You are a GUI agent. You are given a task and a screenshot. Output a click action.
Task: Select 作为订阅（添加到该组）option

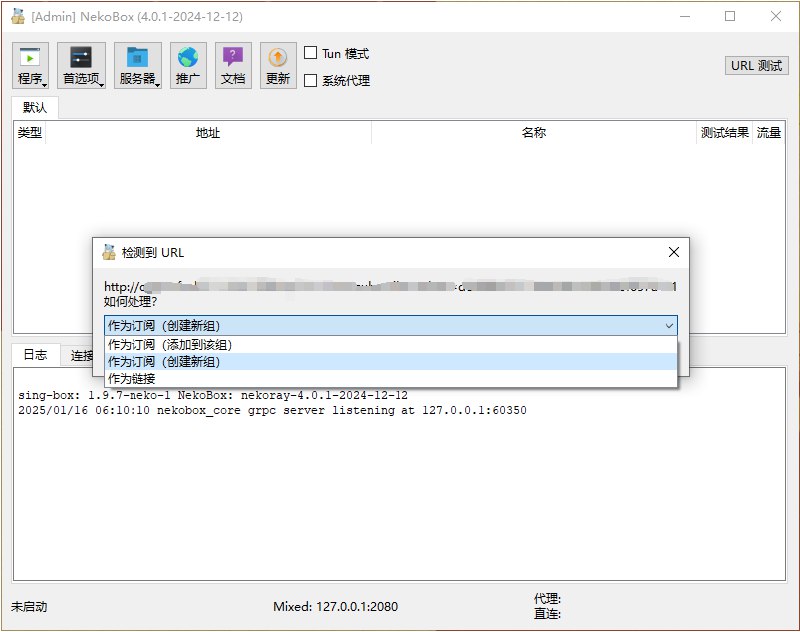point(200,343)
